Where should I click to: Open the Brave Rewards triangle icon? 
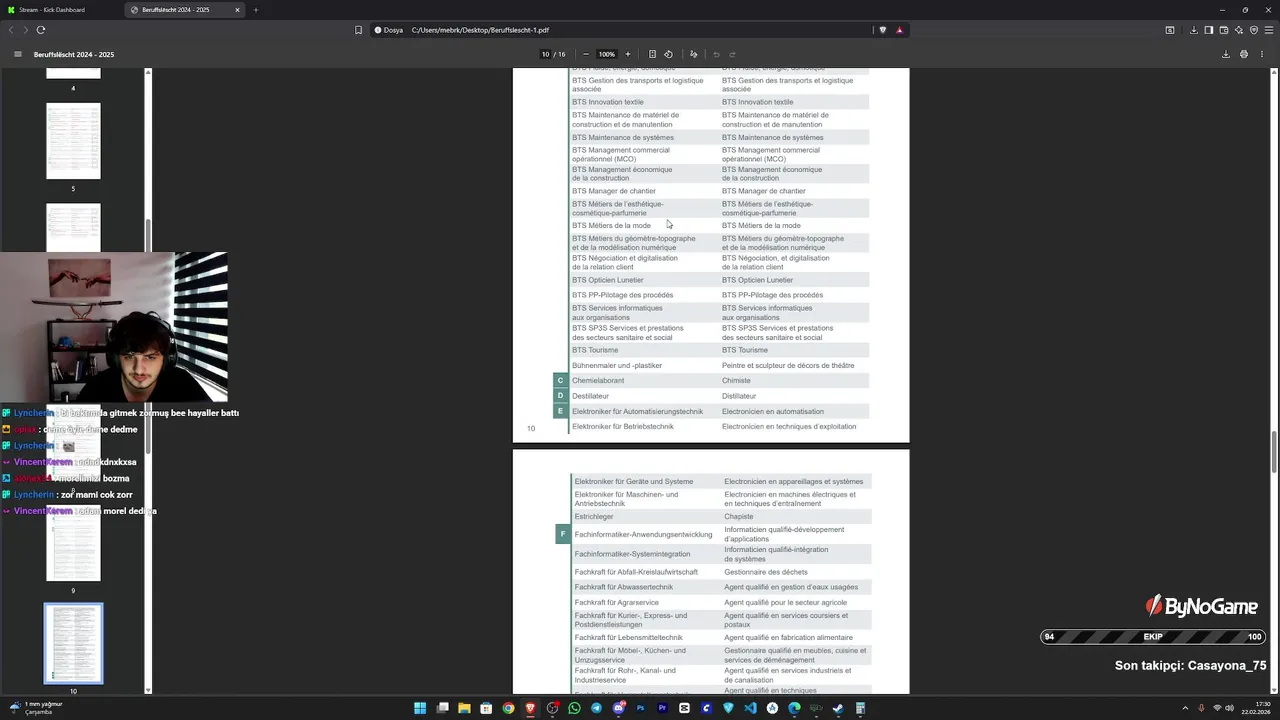[899, 30]
